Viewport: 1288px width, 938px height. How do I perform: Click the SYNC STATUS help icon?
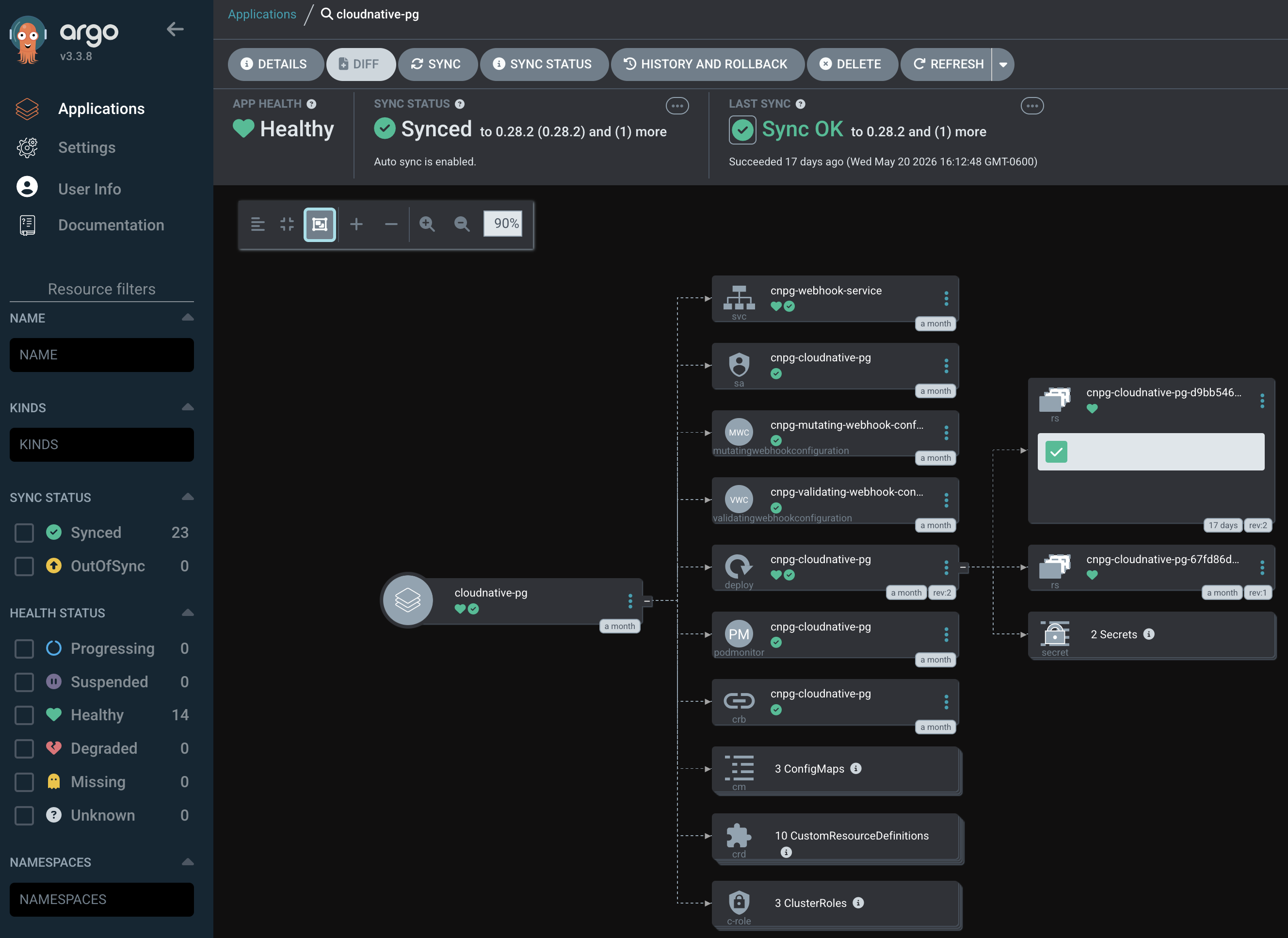coord(459,104)
